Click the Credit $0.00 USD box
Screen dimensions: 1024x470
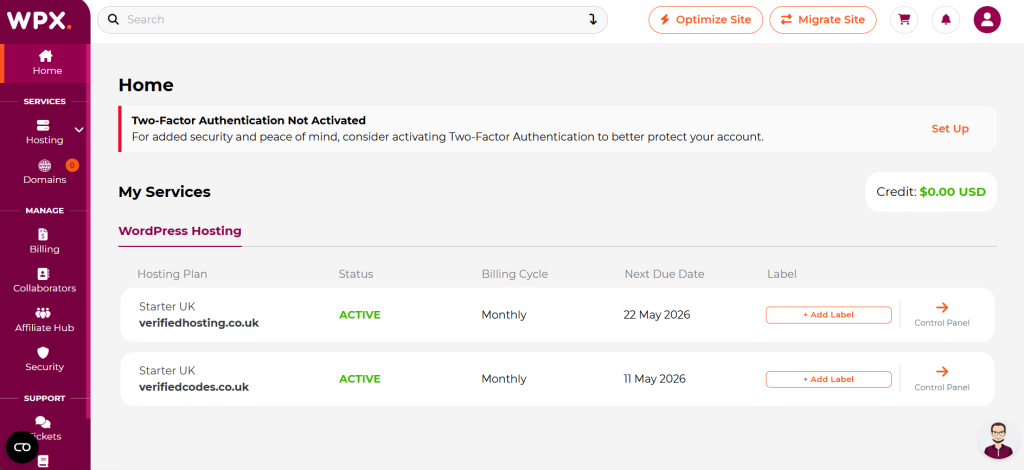tap(931, 192)
